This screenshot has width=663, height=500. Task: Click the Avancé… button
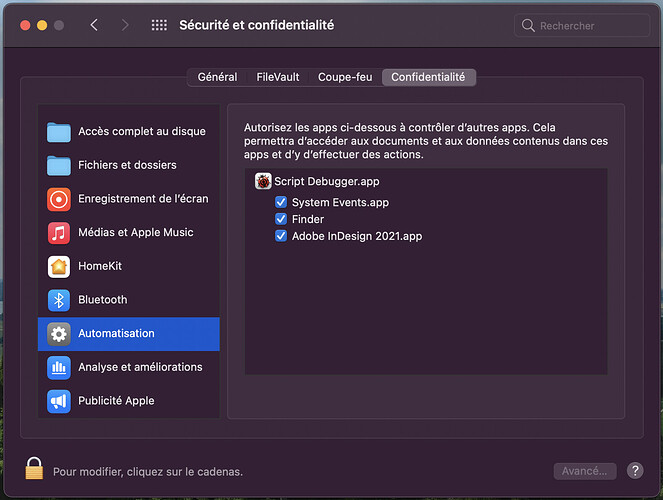pyautogui.click(x=585, y=471)
